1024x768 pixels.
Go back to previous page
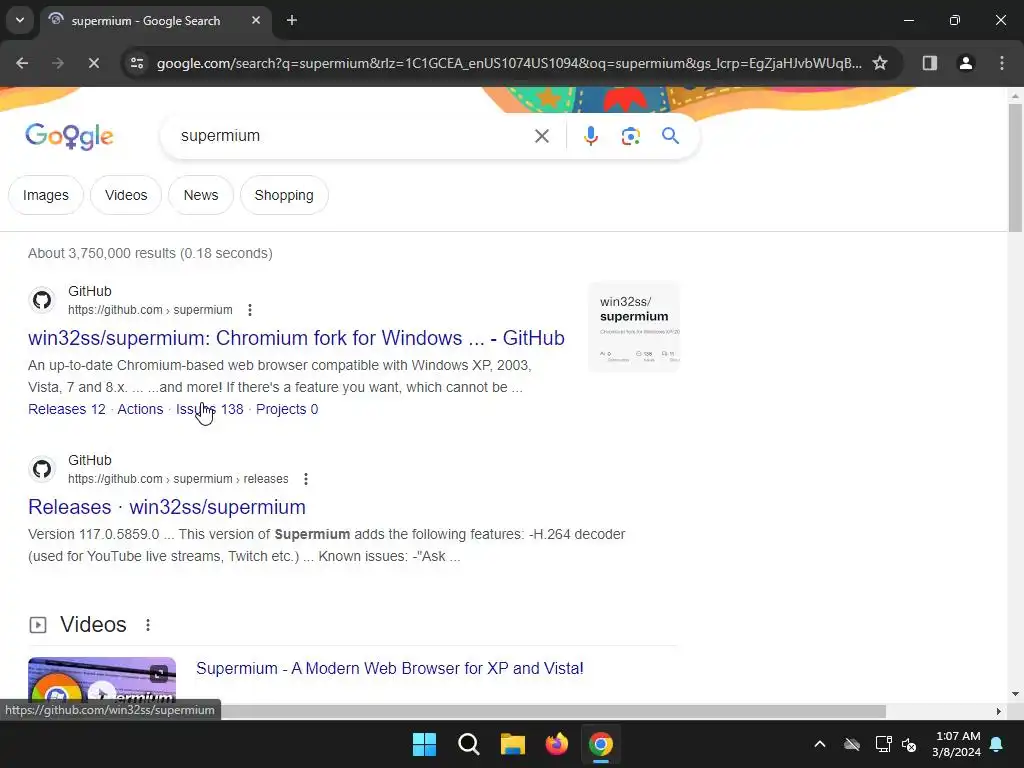22,63
